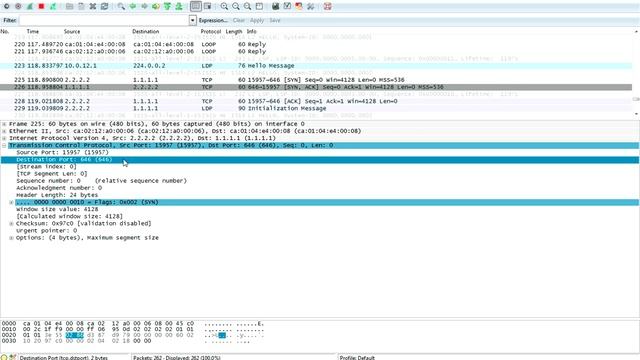
Task: Zoom in the text size
Action: coord(224,7)
